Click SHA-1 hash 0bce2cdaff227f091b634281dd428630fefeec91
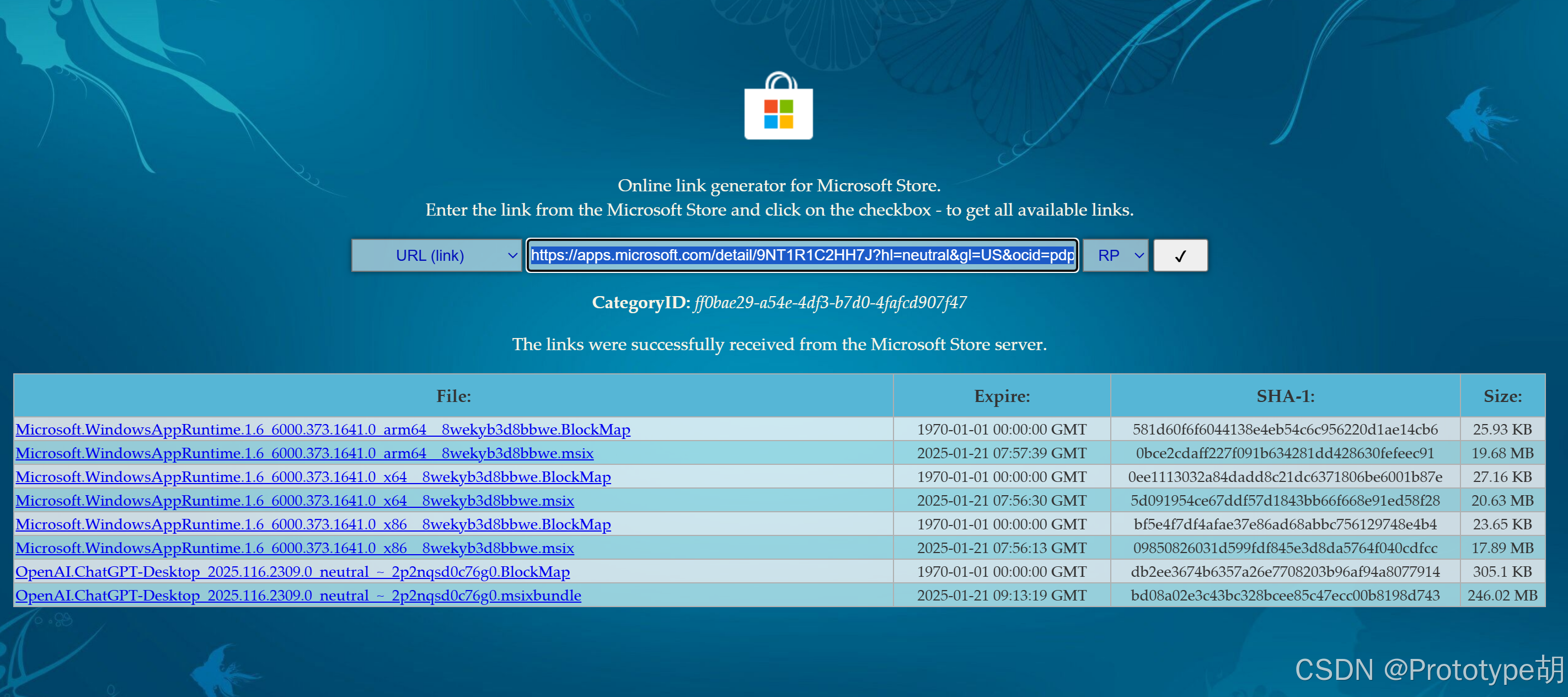Image resolution: width=1568 pixels, height=697 pixels. point(1286,453)
